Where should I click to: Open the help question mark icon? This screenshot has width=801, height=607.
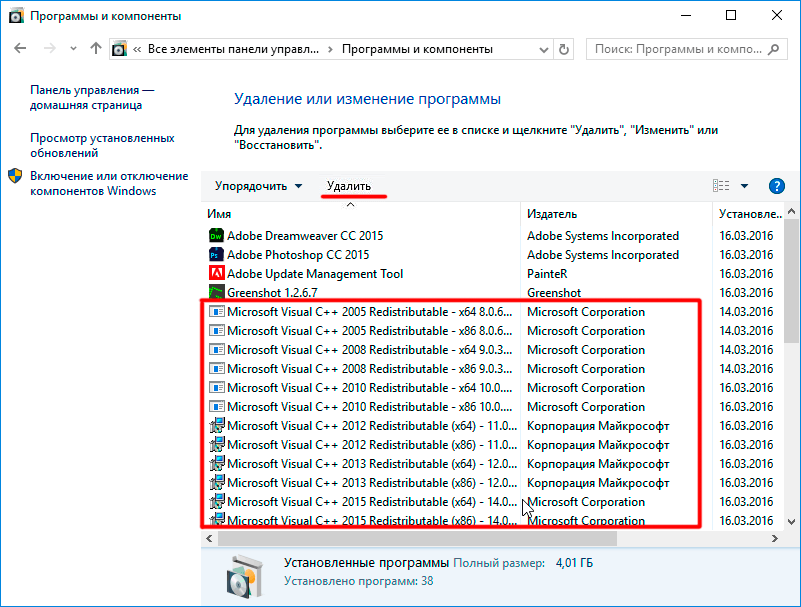coord(776,186)
